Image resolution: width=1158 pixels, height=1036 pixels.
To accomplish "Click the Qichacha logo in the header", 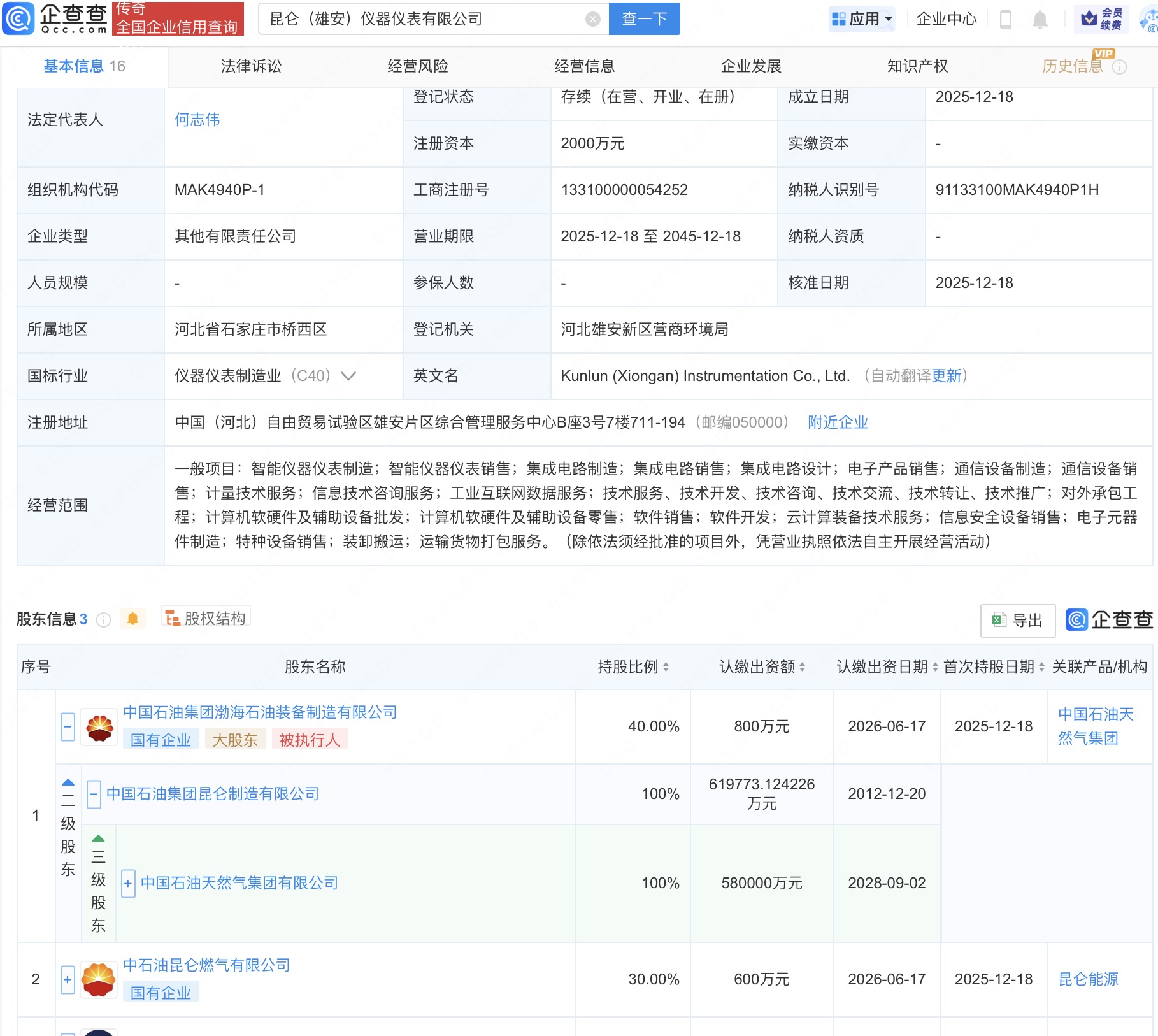I will pos(56,18).
